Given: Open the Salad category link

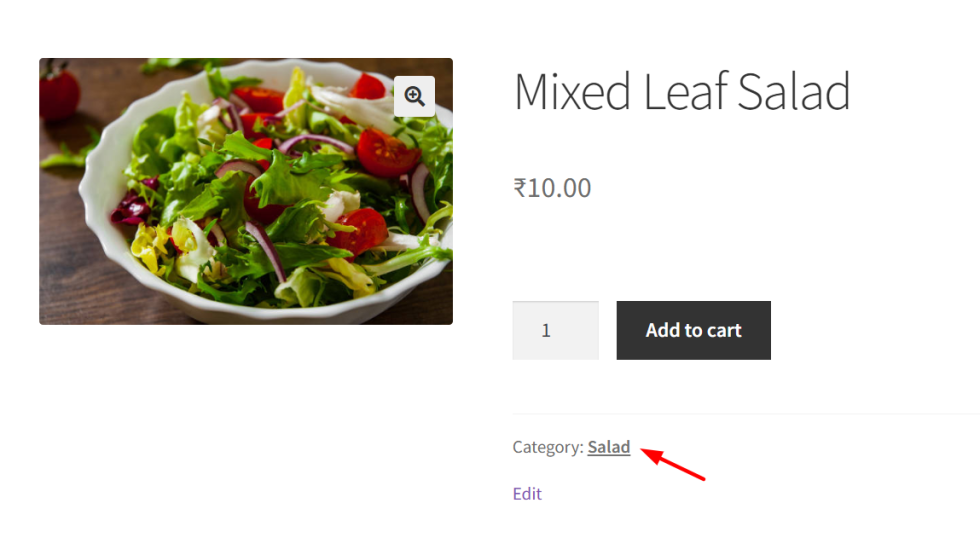Looking at the screenshot, I should click(x=608, y=447).
